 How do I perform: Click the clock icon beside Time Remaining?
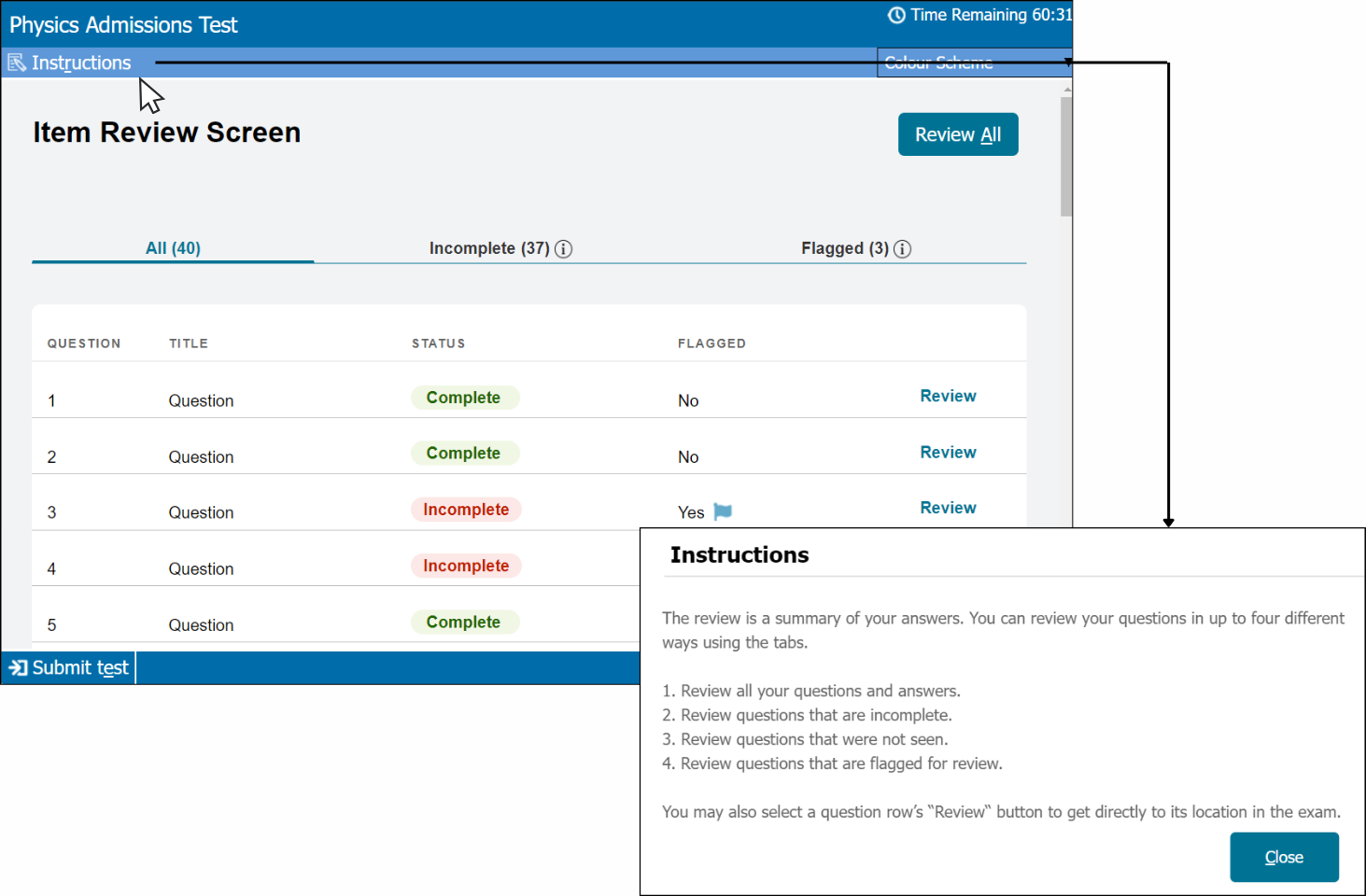click(895, 15)
